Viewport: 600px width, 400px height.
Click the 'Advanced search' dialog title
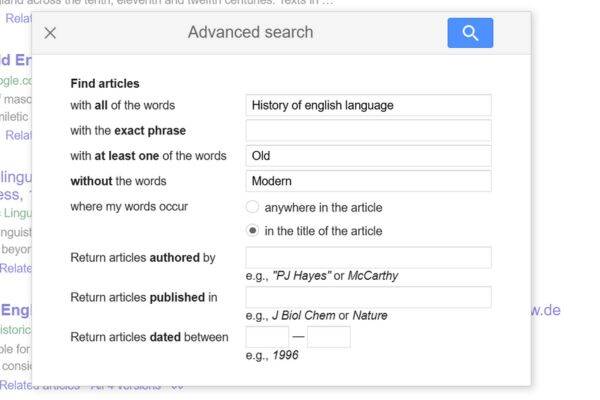click(x=250, y=33)
